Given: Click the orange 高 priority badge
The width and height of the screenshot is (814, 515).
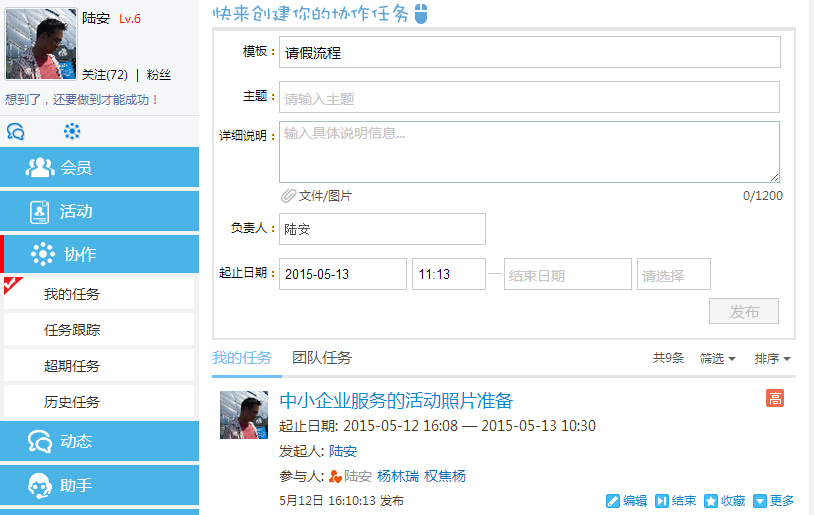Looking at the screenshot, I should (775, 399).
